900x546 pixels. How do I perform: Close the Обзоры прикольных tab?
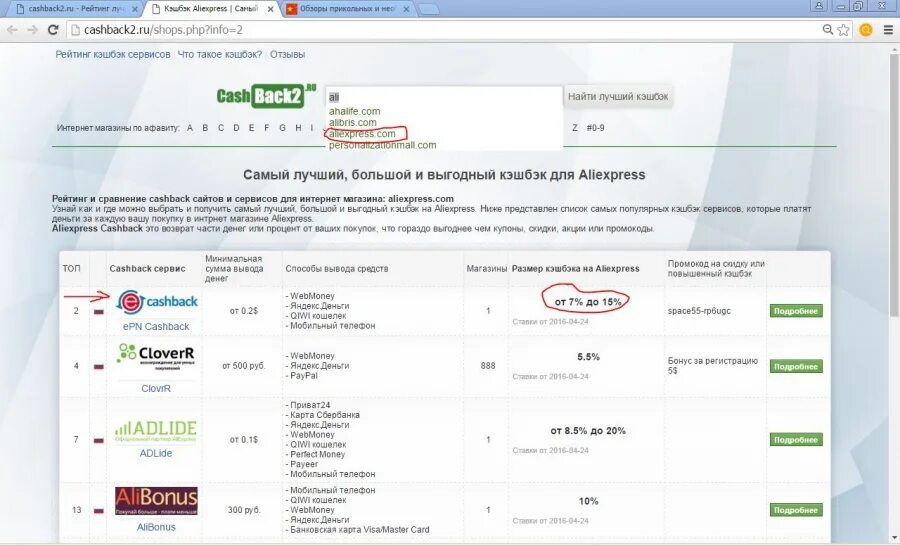407,9
